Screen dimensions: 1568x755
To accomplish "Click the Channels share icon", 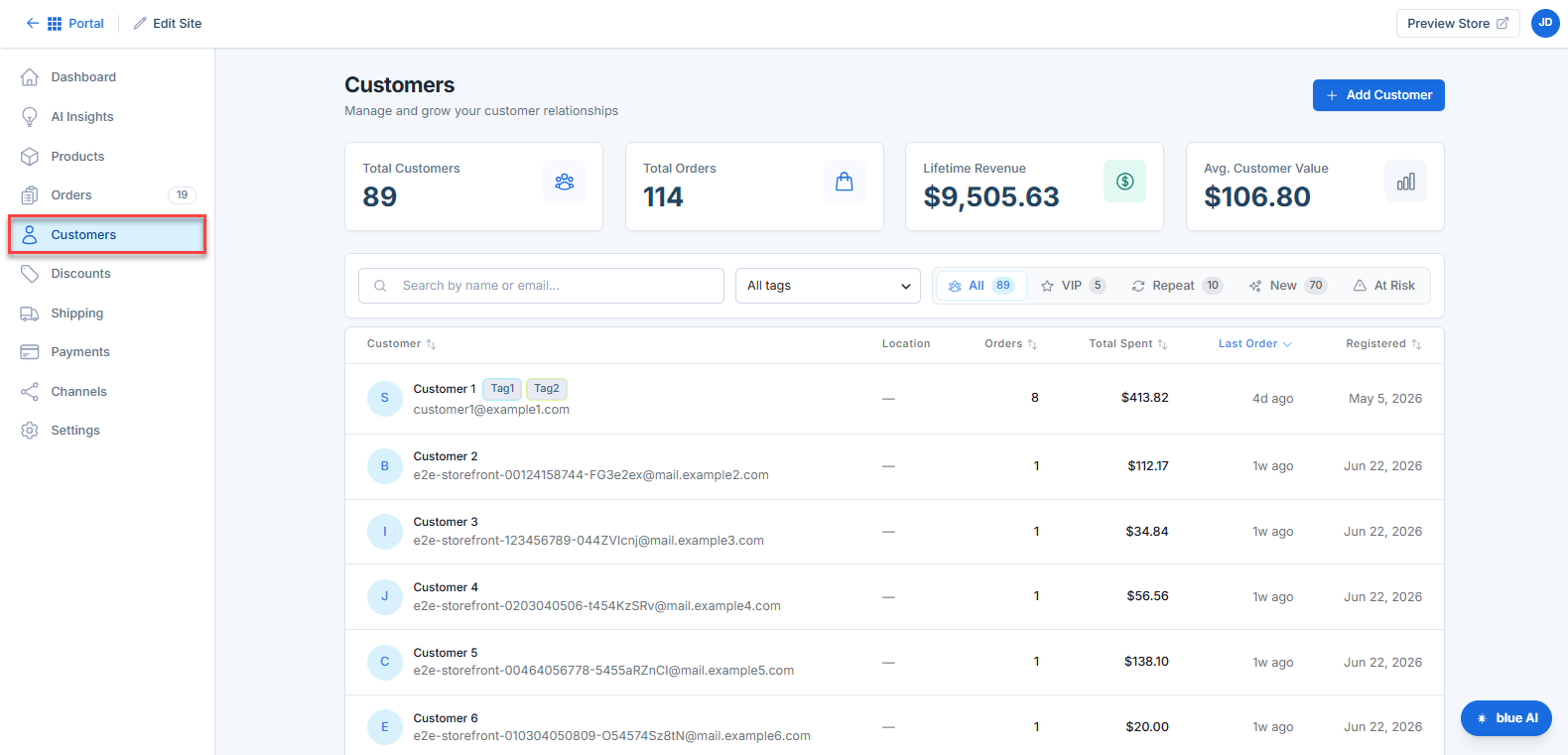I will click(30, 392).
